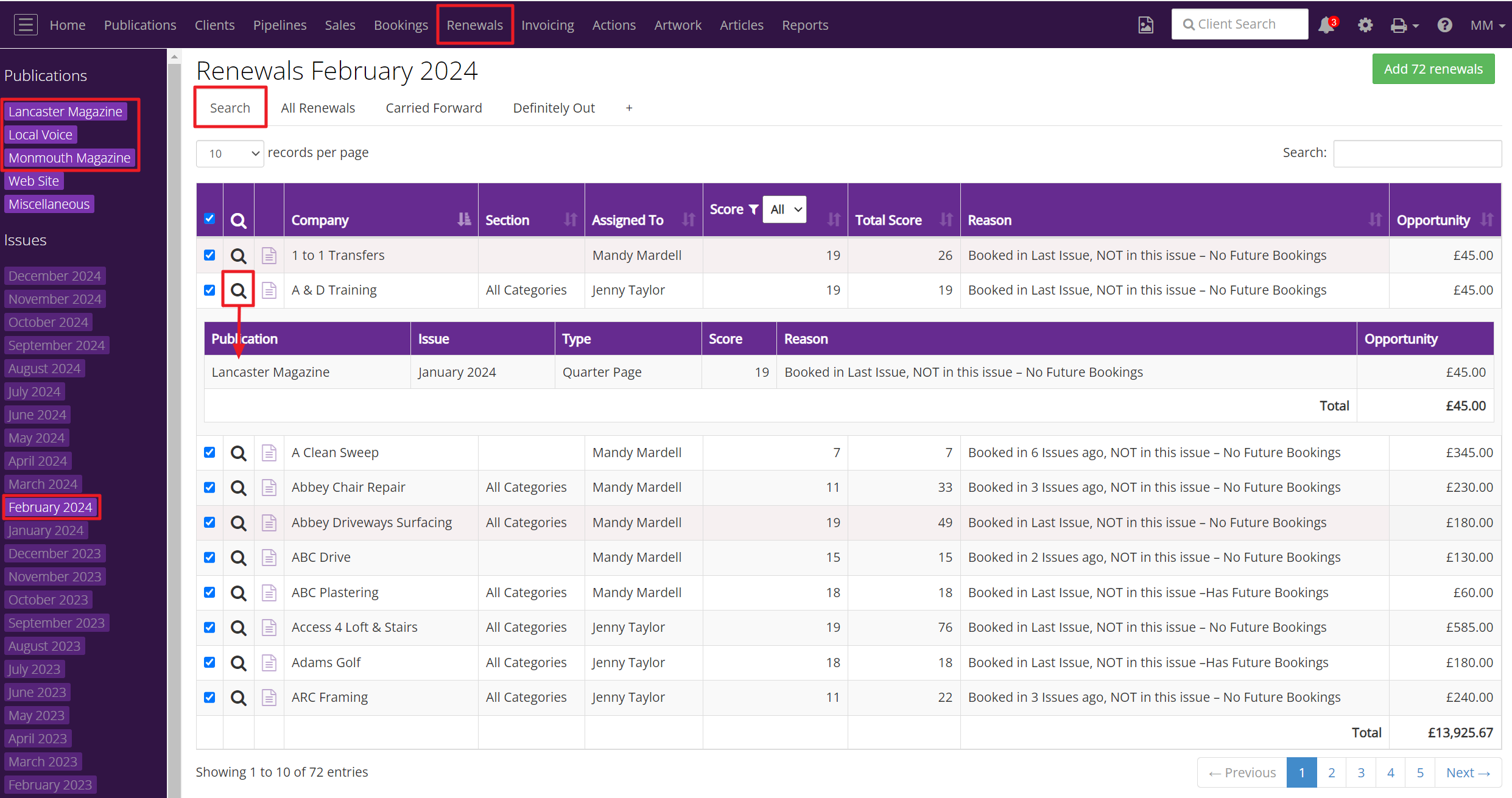Viewport: 1512px width, 798px height.
Task: Open document icon for ARC Framing
Action: (x=269, y=698)
